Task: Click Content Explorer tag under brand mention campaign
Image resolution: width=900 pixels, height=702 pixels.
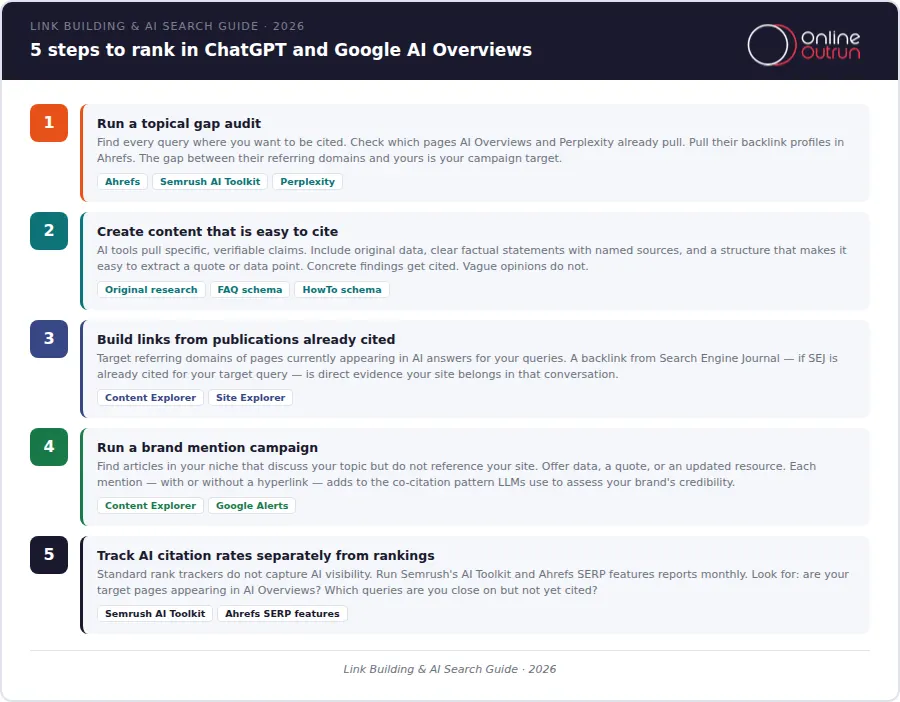Action: 150,506
